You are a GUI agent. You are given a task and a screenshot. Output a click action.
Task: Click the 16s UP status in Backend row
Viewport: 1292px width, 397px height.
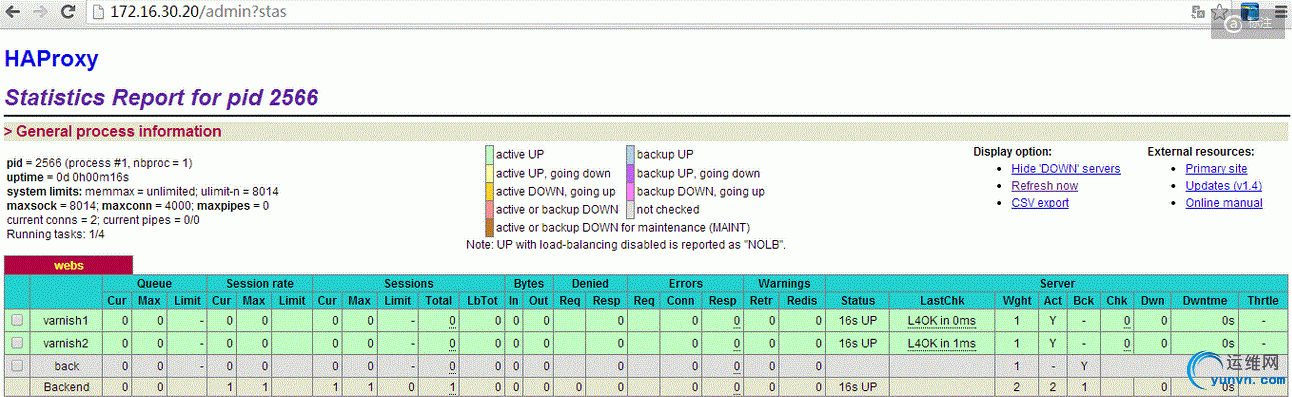[857, 387]
